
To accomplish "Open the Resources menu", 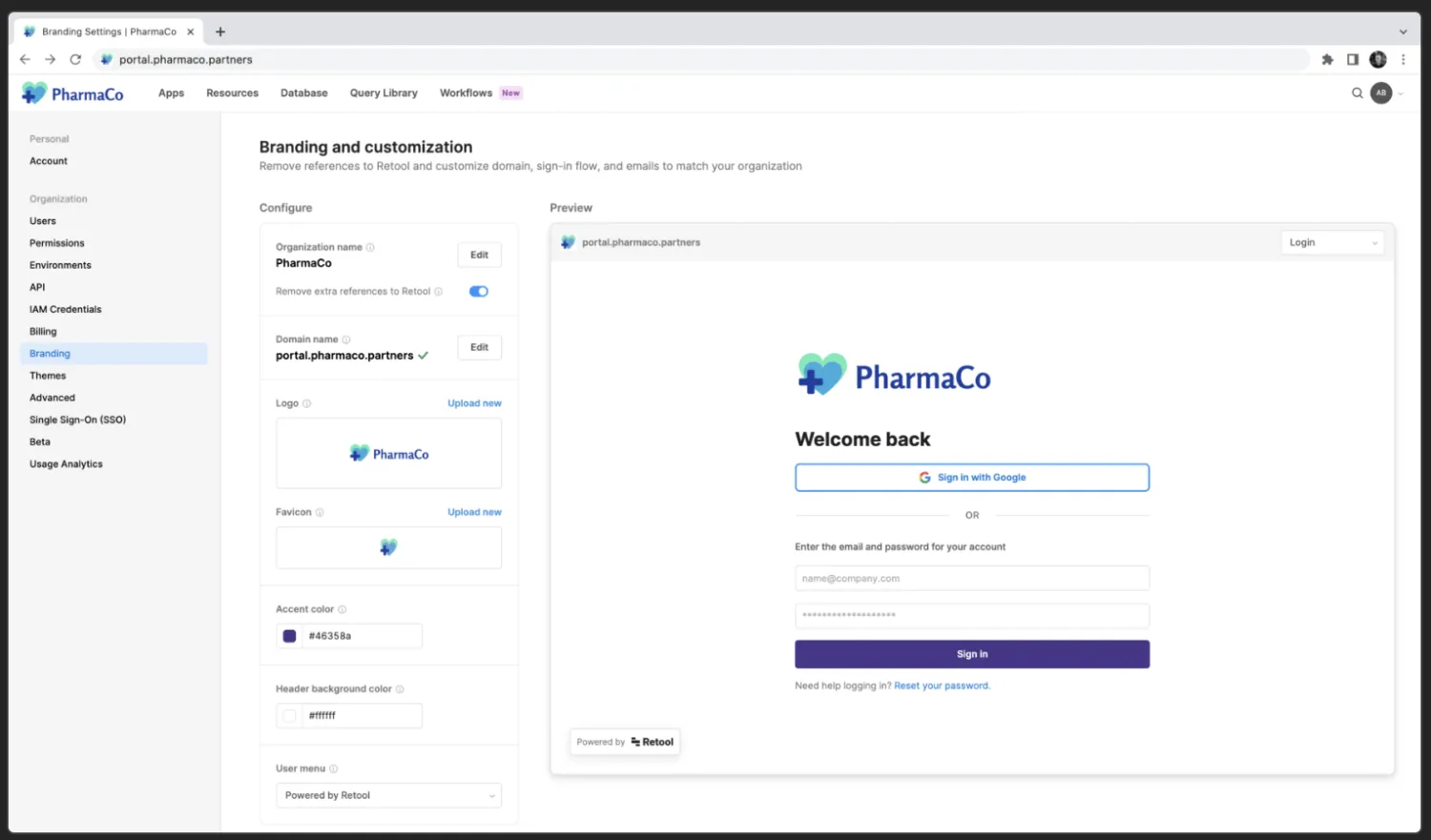I will (x=232, y=93).
